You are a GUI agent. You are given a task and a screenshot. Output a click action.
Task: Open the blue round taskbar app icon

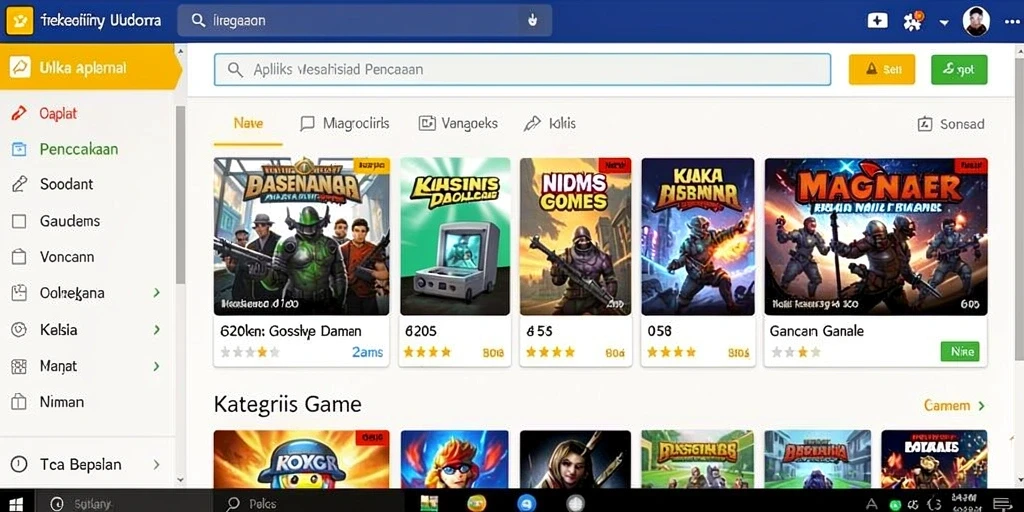pos(526,504)
